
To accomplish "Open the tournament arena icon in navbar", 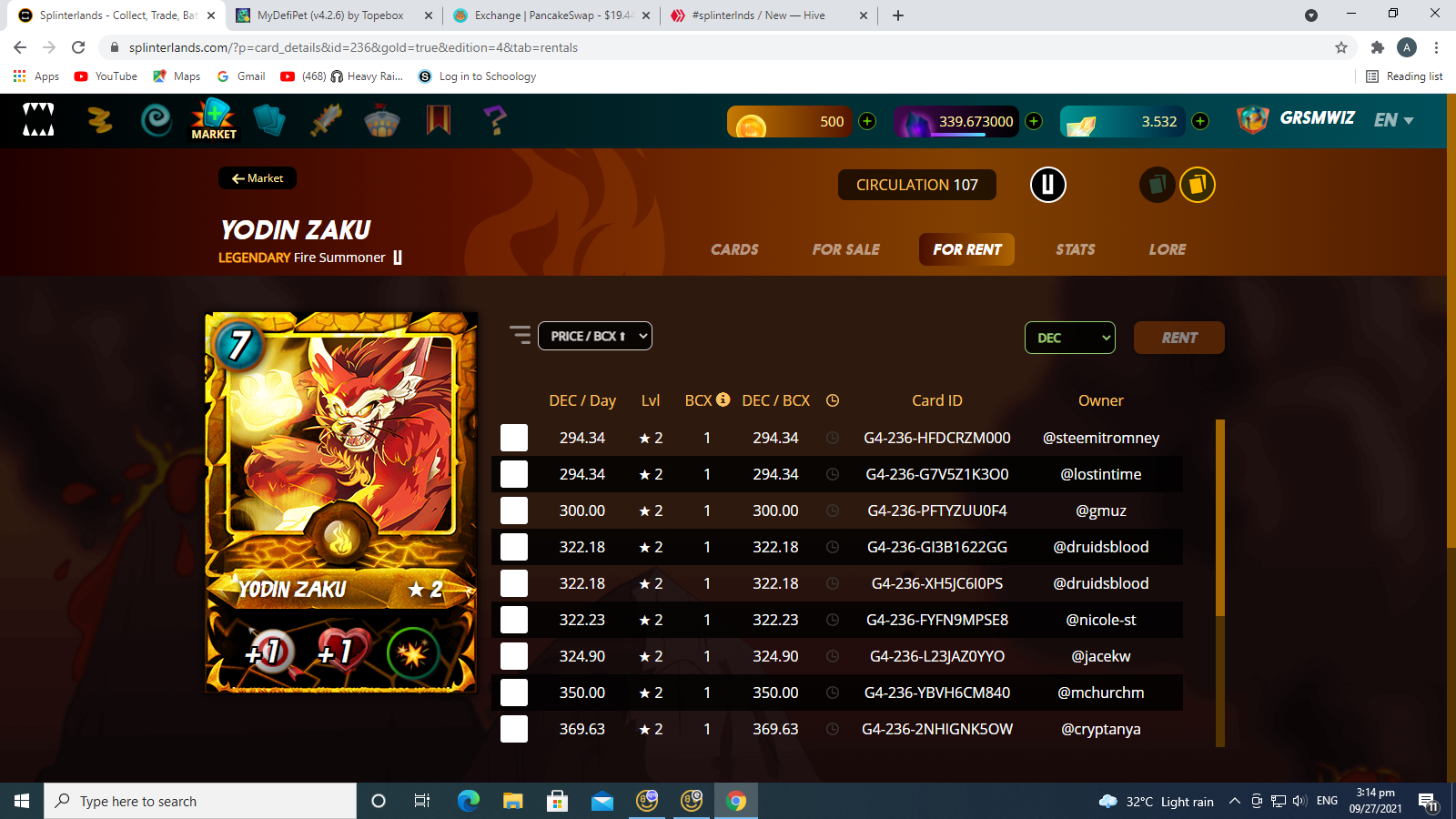I will pyautogui.click(x=382, y=120).
